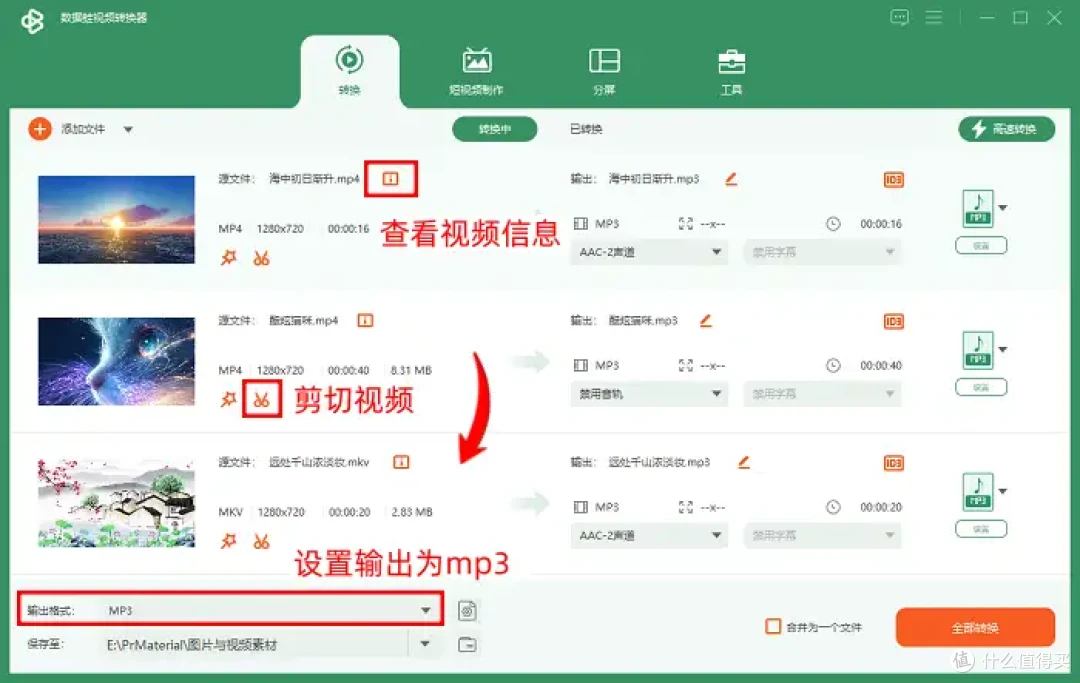Select the 转换中 converting tab
1080x683 pixels.
(x=495, y=129)
